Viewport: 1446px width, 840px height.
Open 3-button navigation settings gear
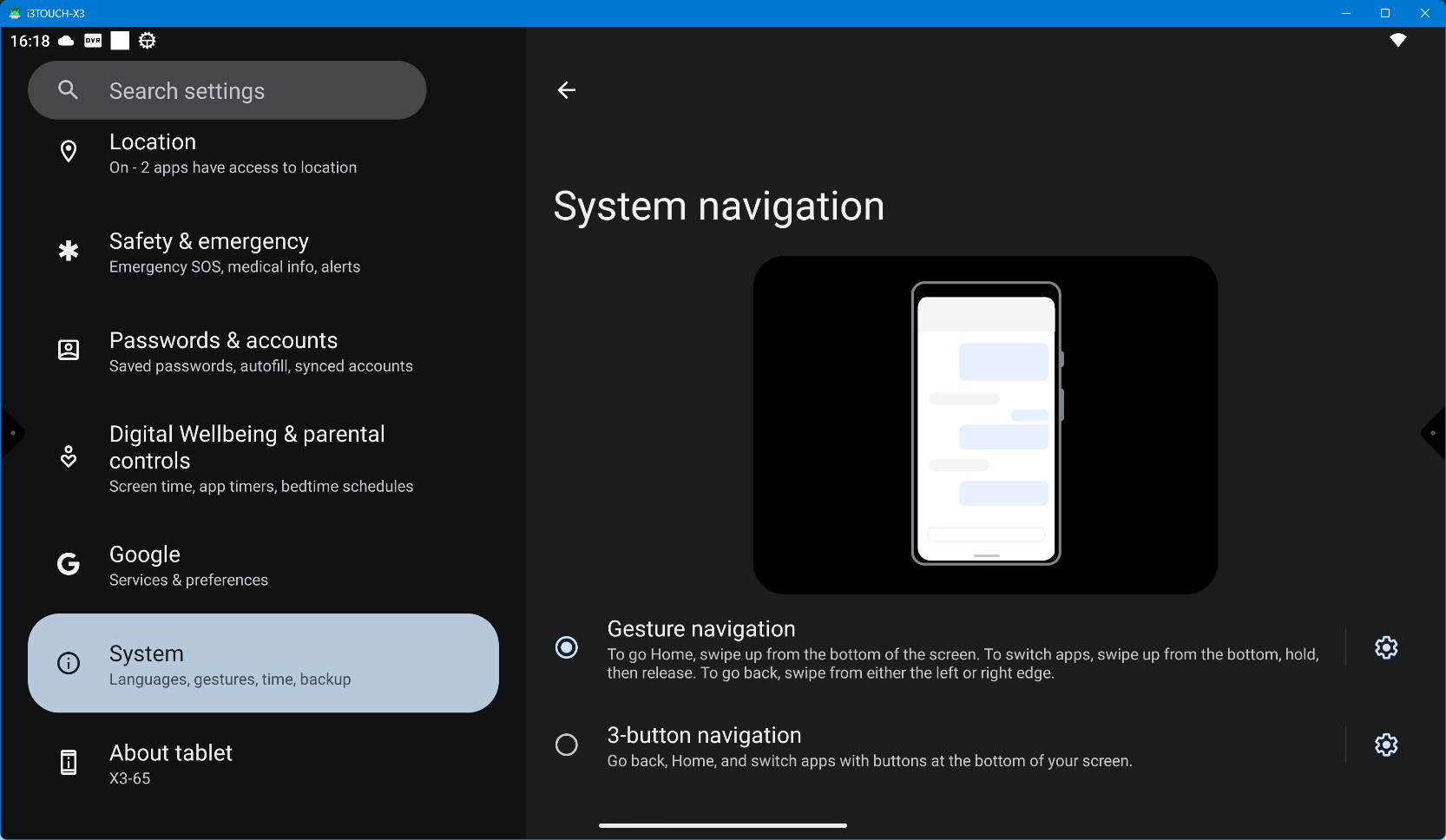pos(1386,745)
